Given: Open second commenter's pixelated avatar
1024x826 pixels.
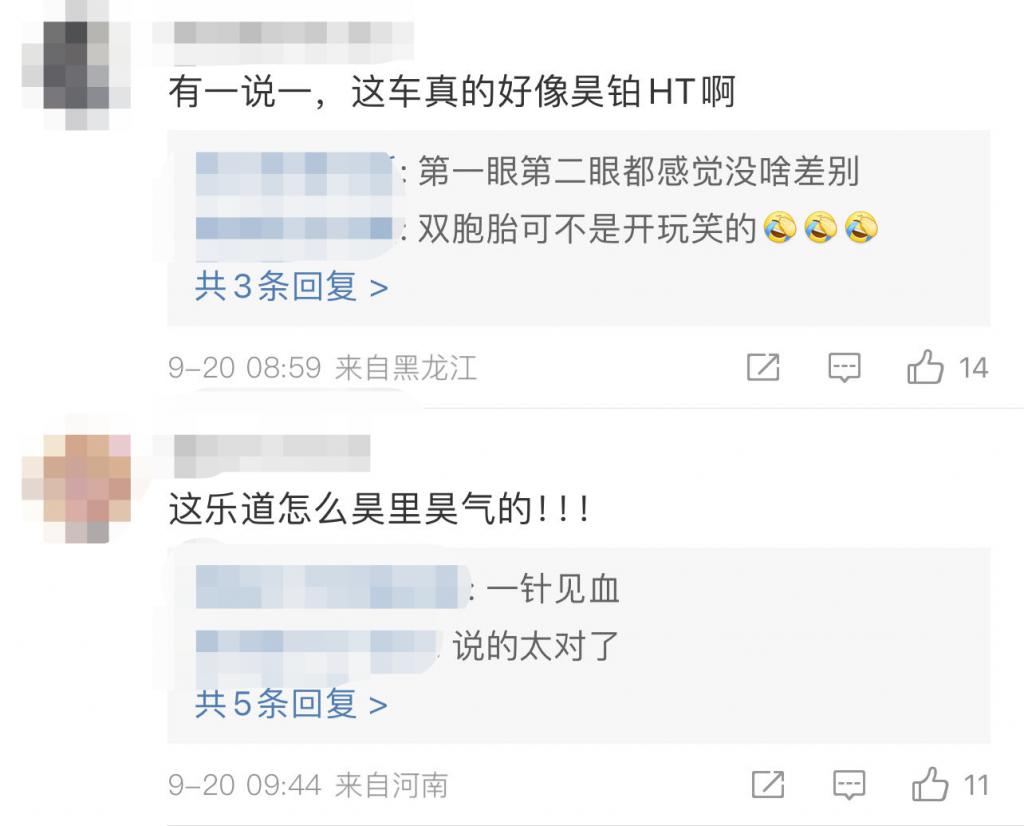Looking at the screenshot, I should [76, 488].
